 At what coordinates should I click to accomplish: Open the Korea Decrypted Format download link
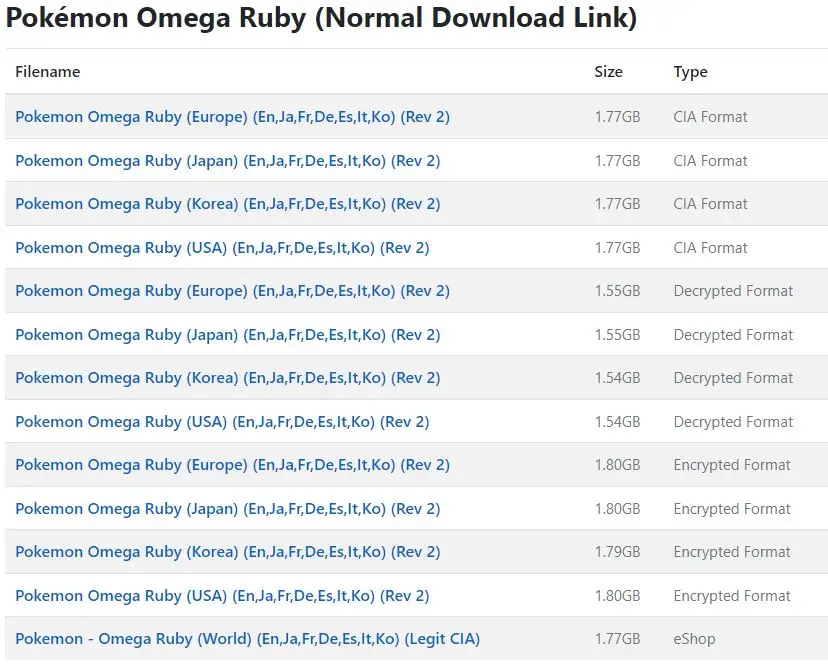(227, 378)
